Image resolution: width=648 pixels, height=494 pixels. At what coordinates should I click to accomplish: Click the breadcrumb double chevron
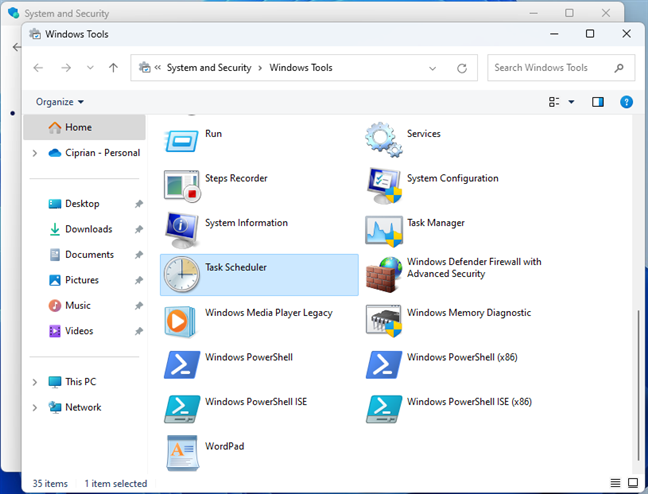tap(157, 67)
